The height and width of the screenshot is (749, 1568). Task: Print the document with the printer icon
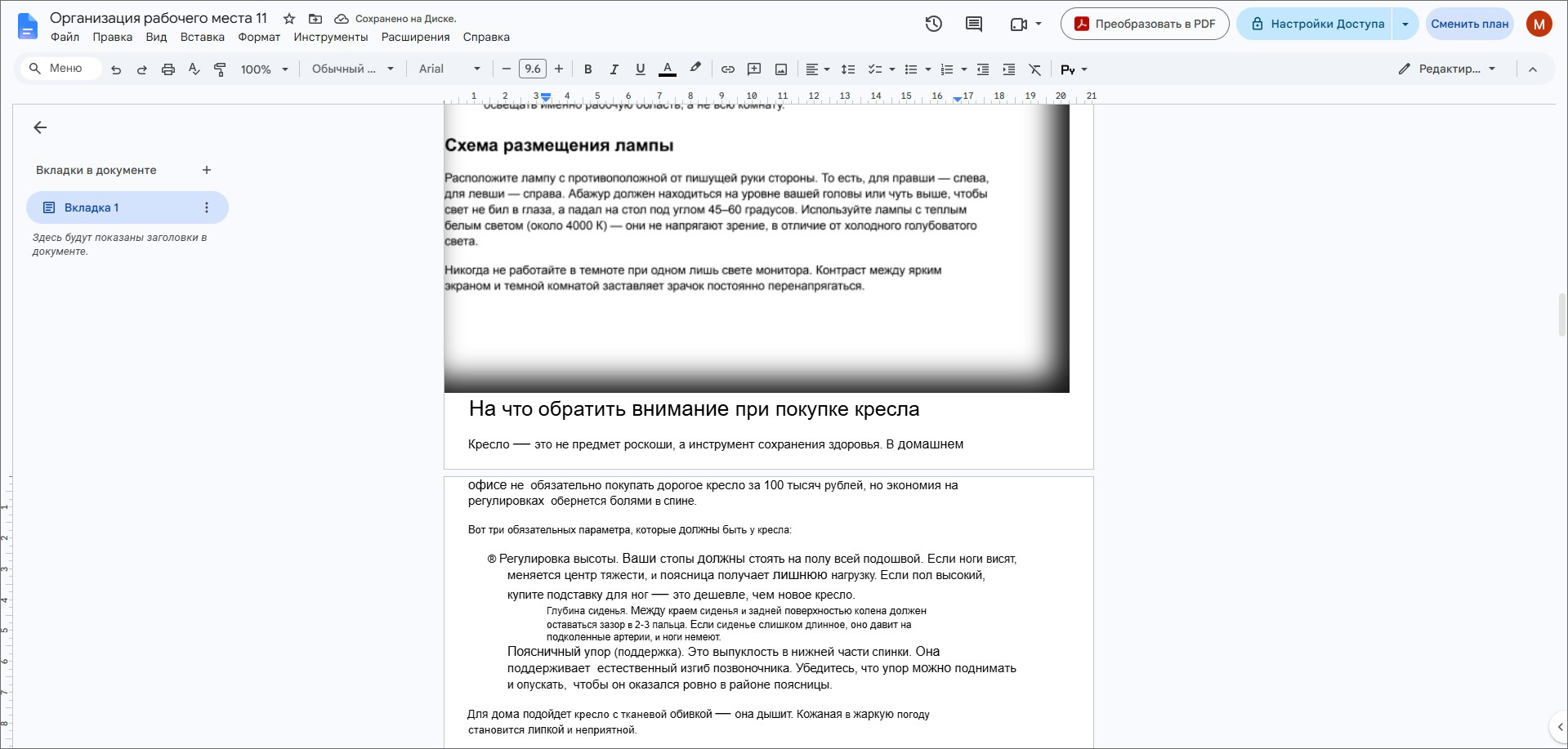click(168, 69)
